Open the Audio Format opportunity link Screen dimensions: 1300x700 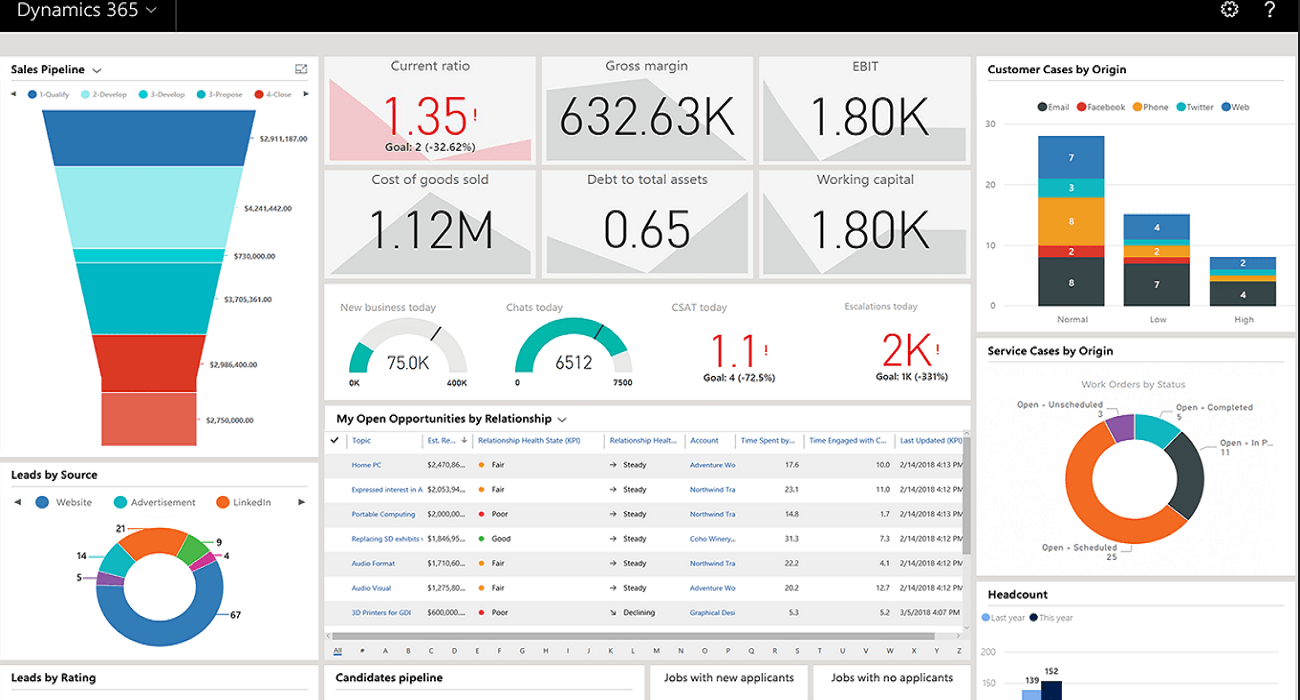click(x=373, y=563)
